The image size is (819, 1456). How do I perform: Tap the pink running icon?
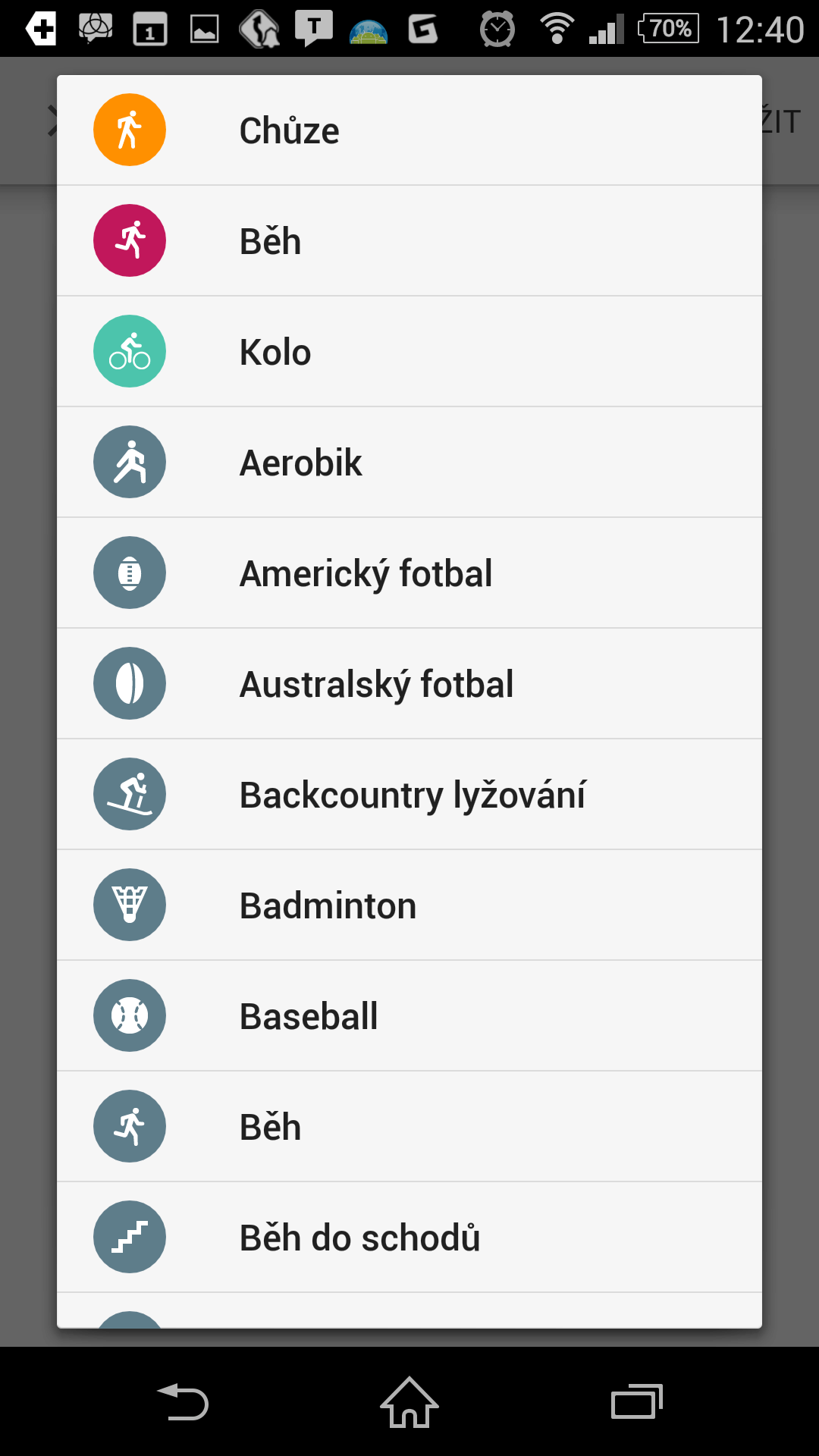pos(130,240)
